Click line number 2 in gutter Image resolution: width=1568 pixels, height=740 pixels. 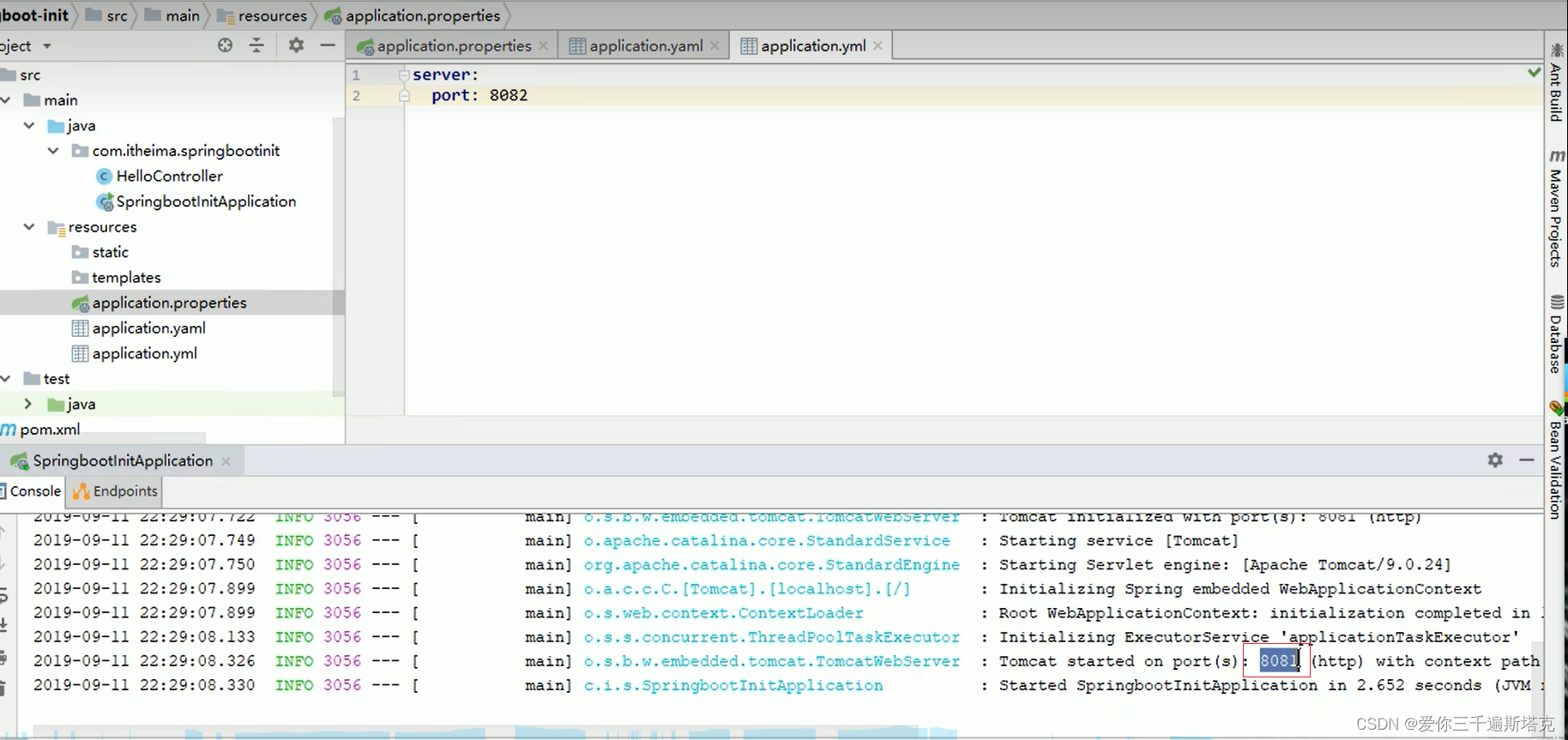click(357, 95)
